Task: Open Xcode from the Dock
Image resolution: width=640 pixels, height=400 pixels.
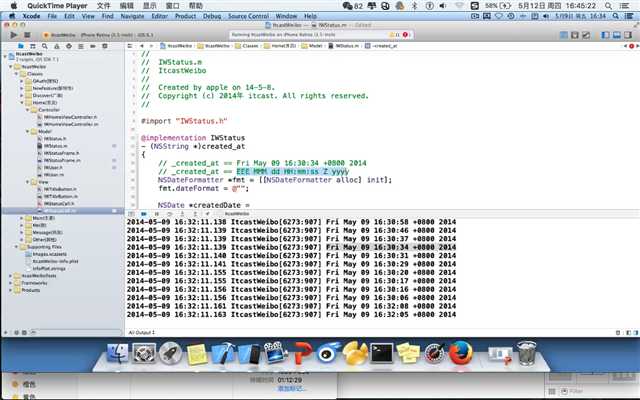Action: pyautogui.click(x=222, y=353)
